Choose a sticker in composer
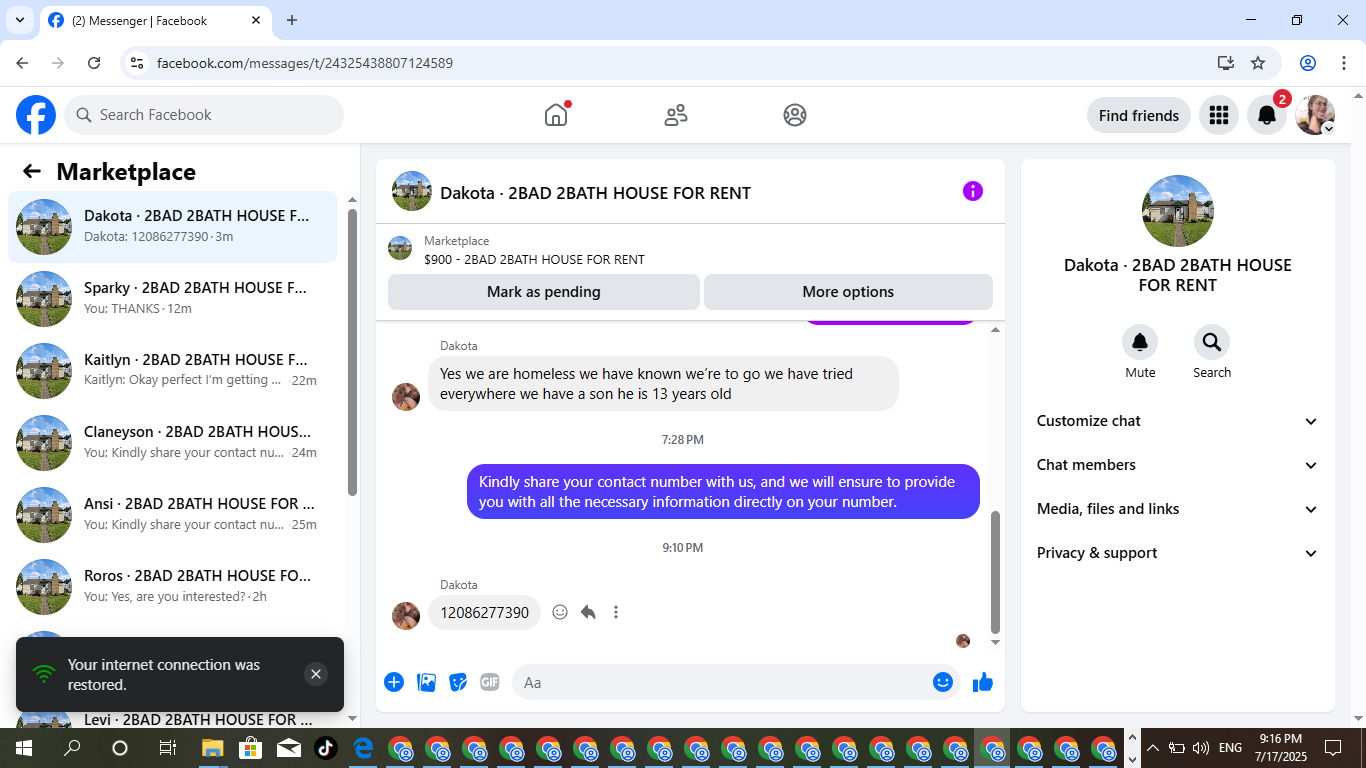The width and height of the screenshot is (1366, 768). pyautogui.click(x=458, y=682)
